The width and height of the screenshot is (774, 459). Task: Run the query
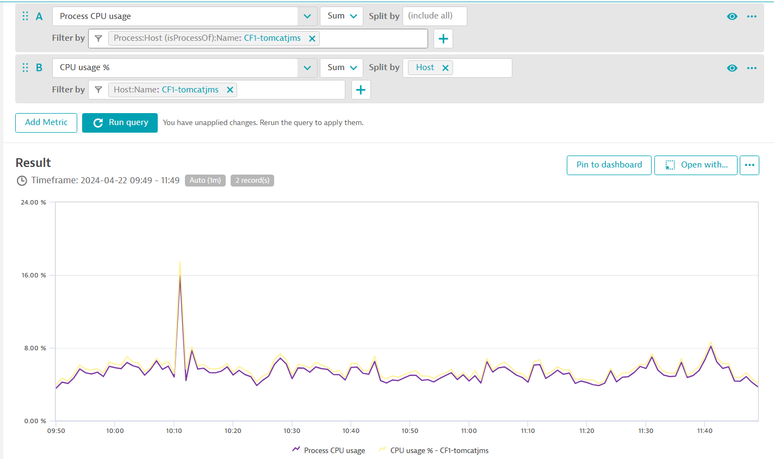click(120, 122)
